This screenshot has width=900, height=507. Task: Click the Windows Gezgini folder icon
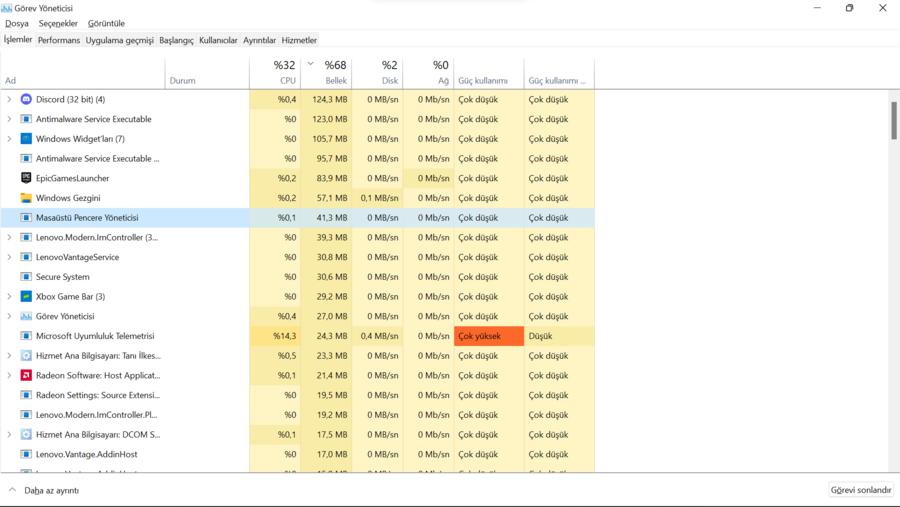click(26, 198)
